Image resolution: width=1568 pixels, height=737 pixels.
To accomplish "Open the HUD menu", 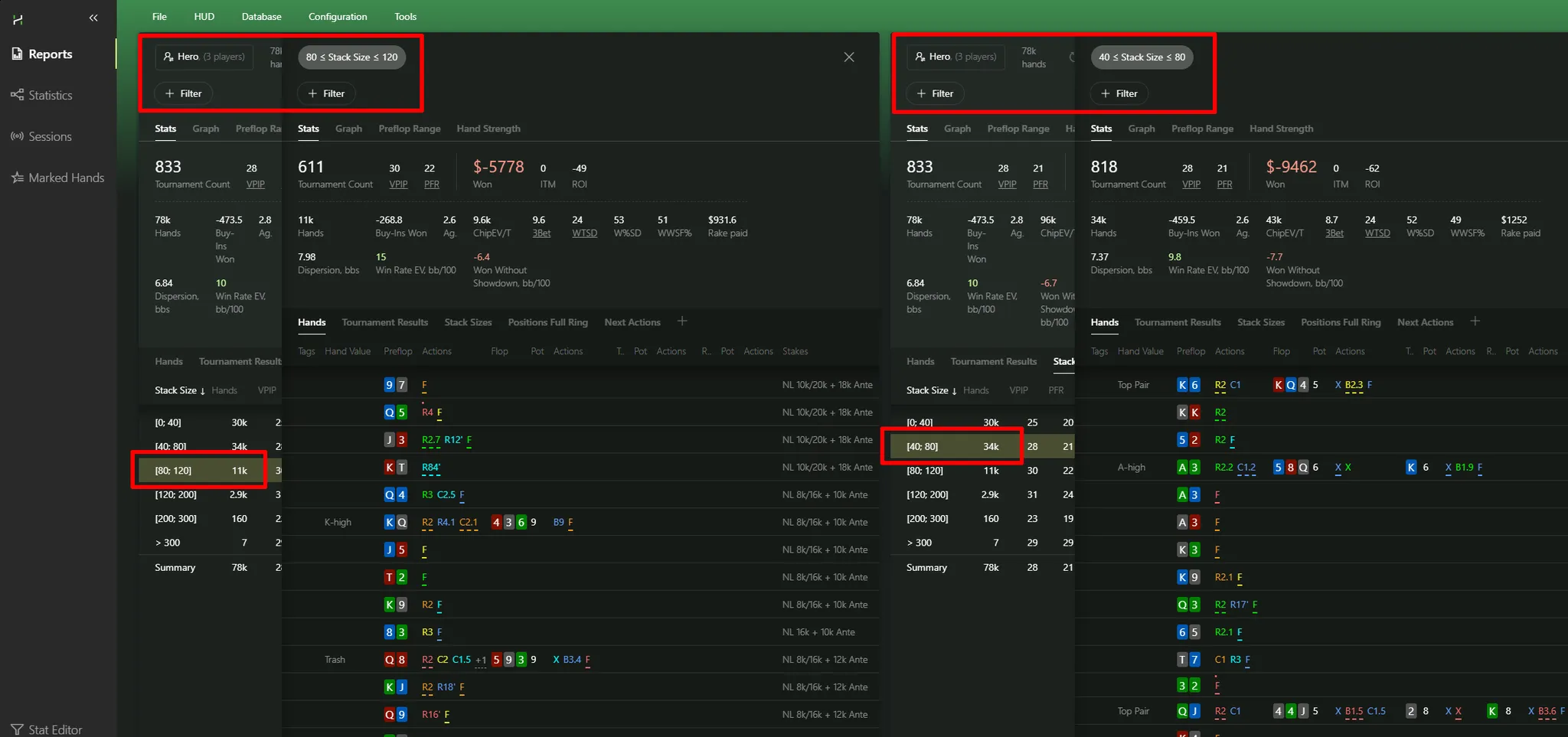I will click(x=204, y=17).
